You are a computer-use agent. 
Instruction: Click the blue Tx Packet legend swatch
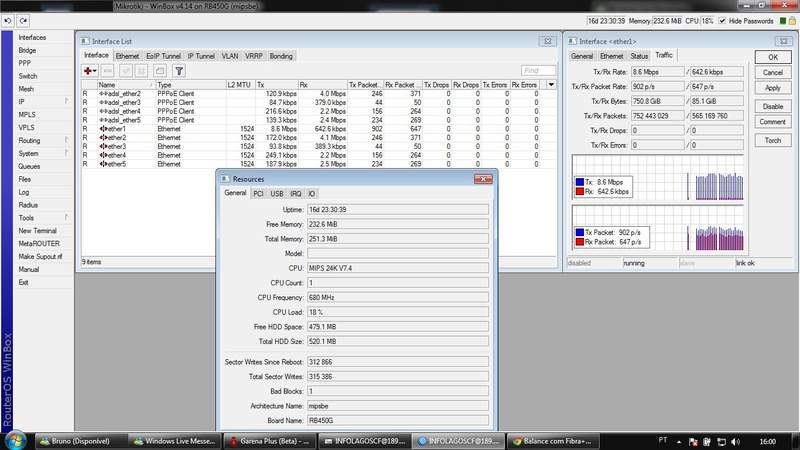coord(580,233)
